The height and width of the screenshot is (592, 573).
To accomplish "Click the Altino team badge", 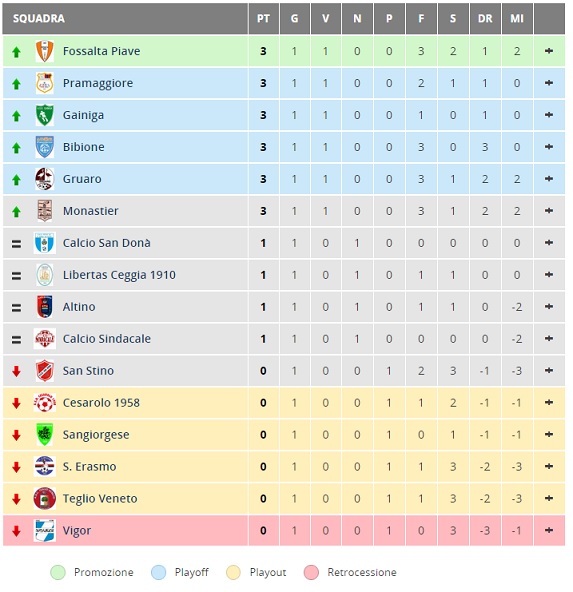I will point(45,307).
